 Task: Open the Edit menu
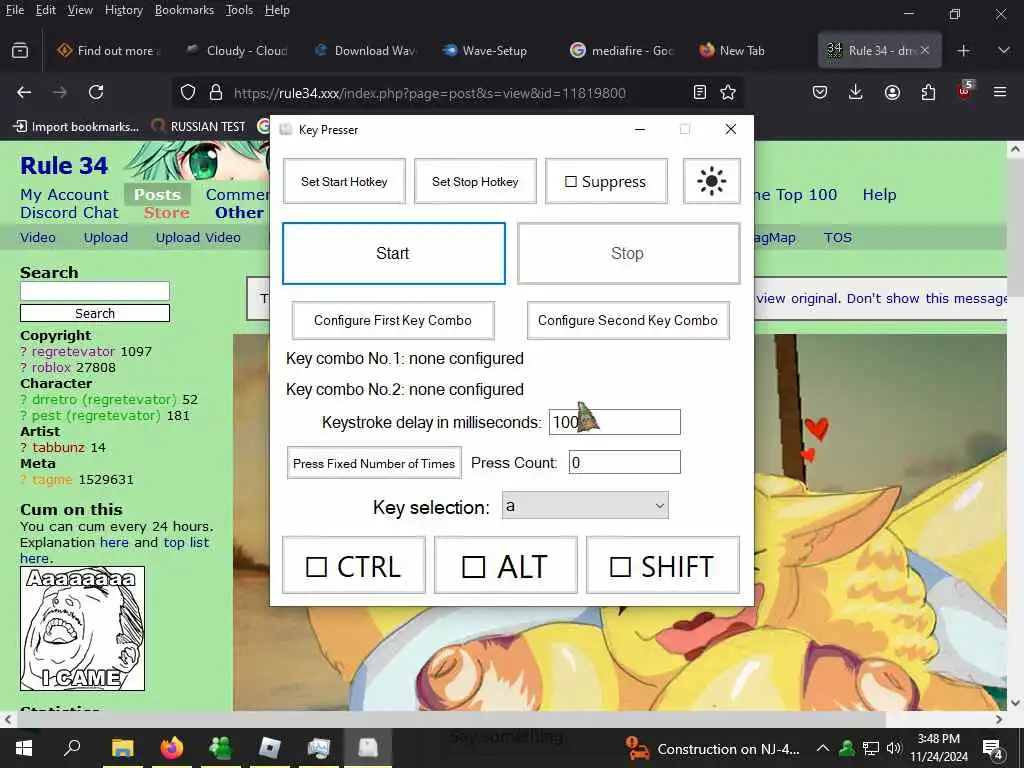(x=45, y=10)
